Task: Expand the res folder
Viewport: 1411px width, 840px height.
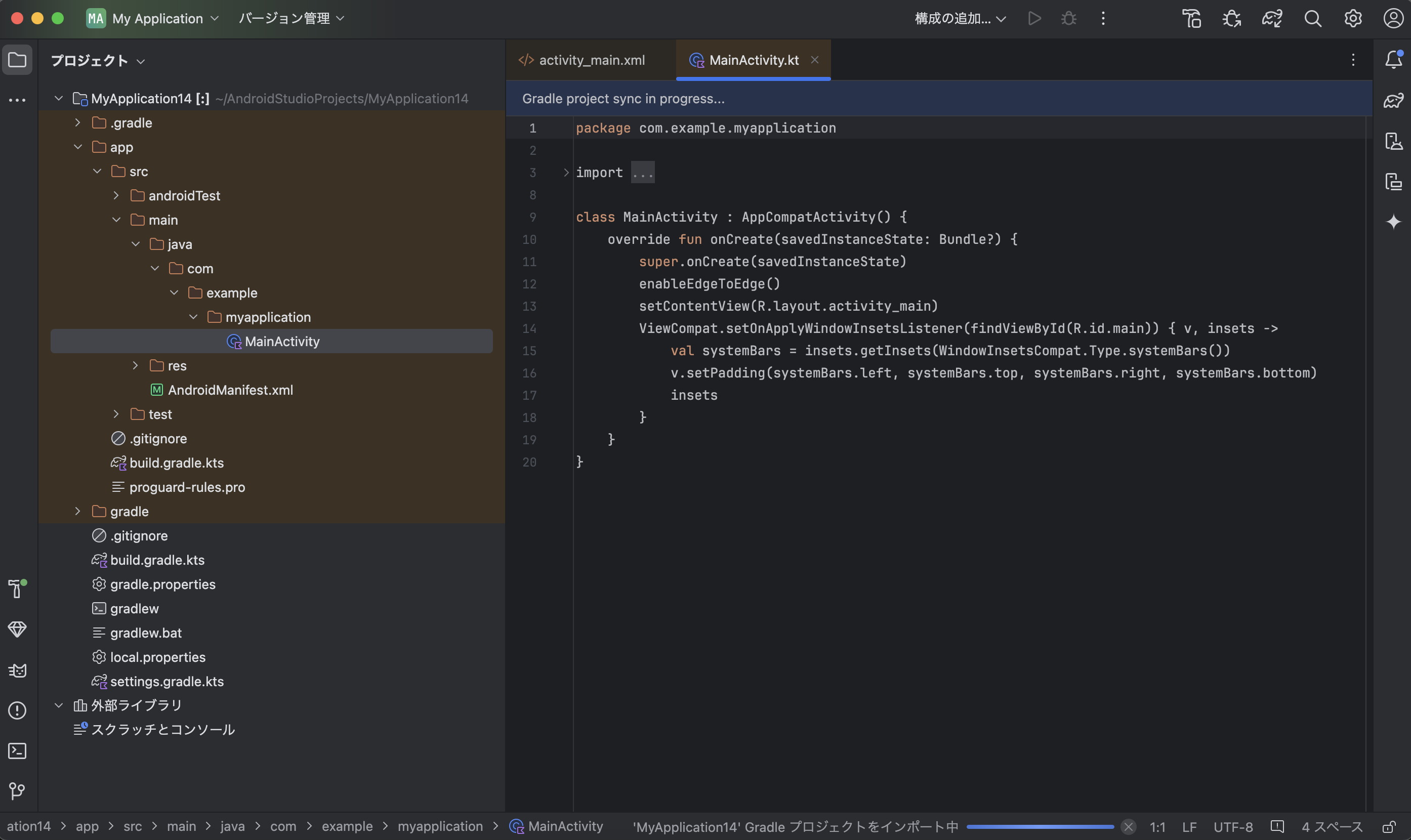Action: (x=135, y=366)
